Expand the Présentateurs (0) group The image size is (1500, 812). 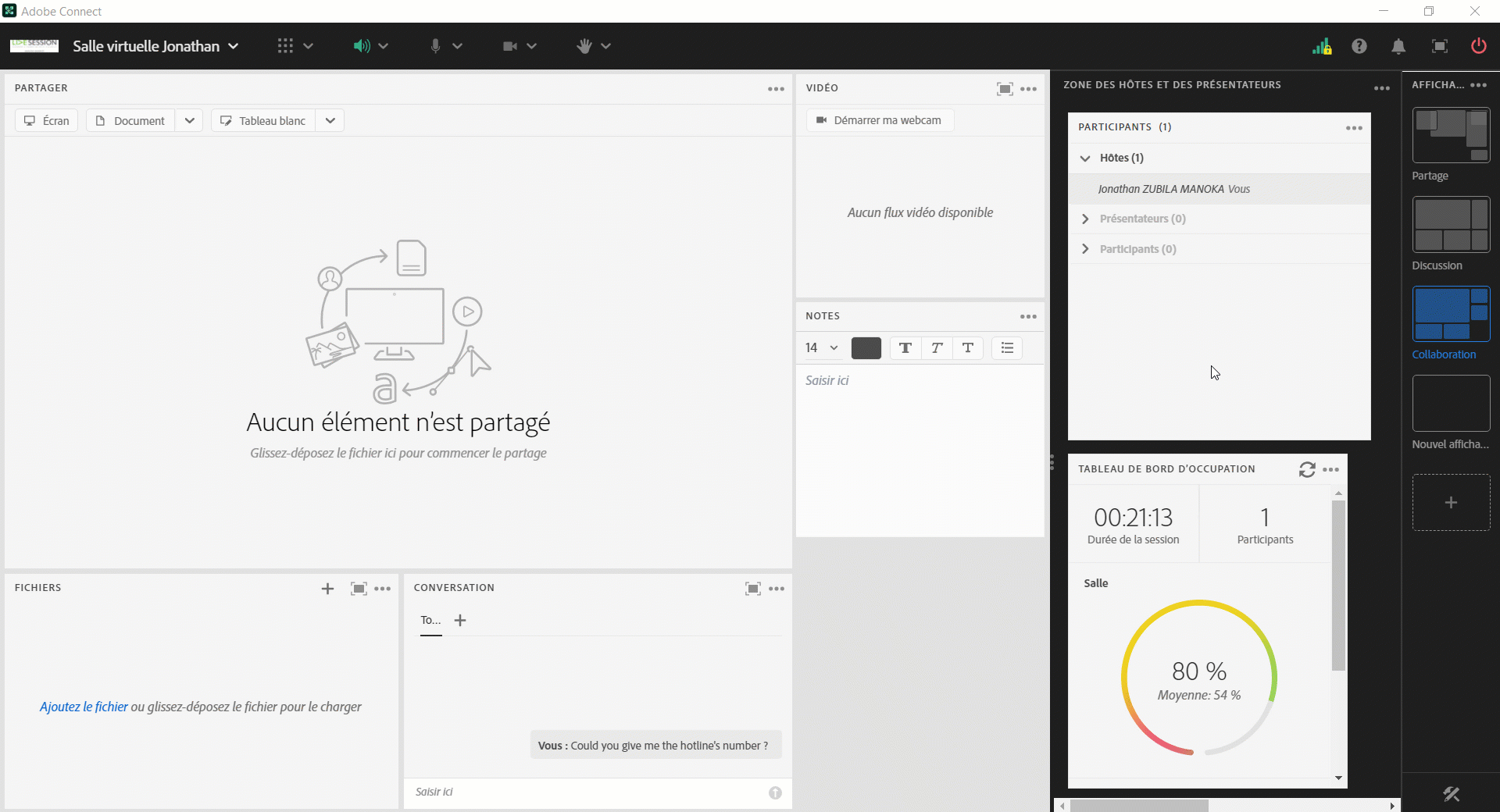click(1085, 219)
